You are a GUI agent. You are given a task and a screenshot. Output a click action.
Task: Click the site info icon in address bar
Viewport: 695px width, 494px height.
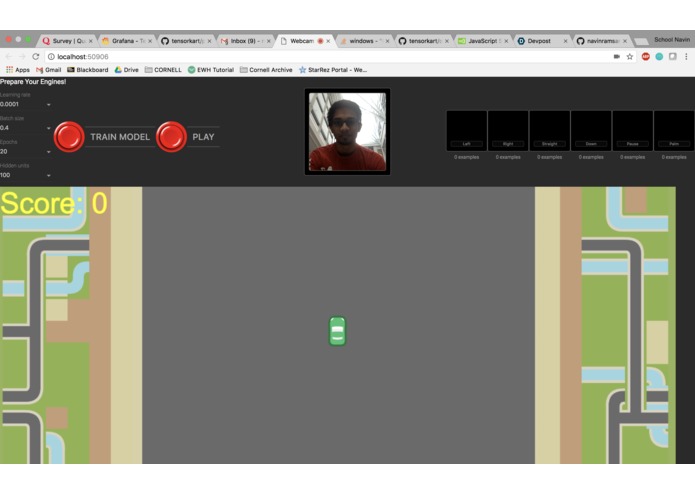point(51,57)
